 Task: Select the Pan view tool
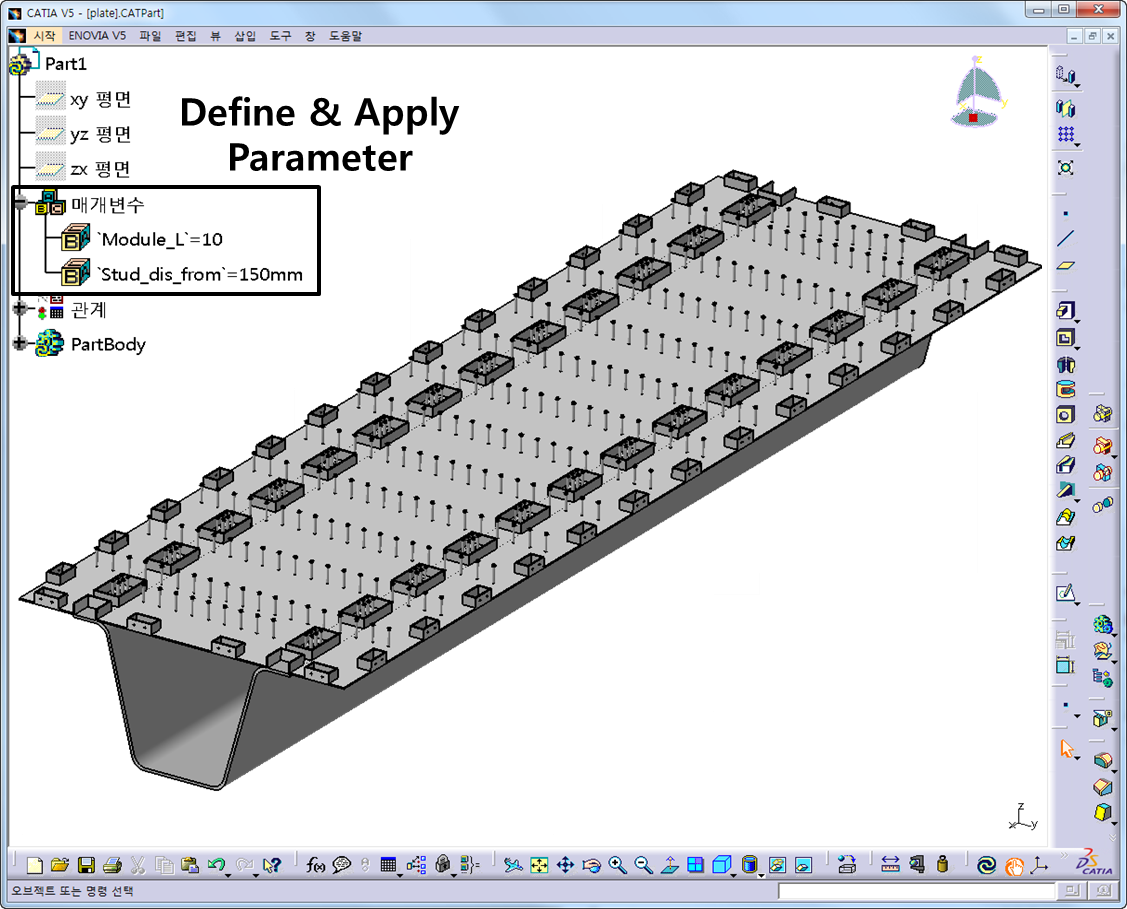[565, 865]
